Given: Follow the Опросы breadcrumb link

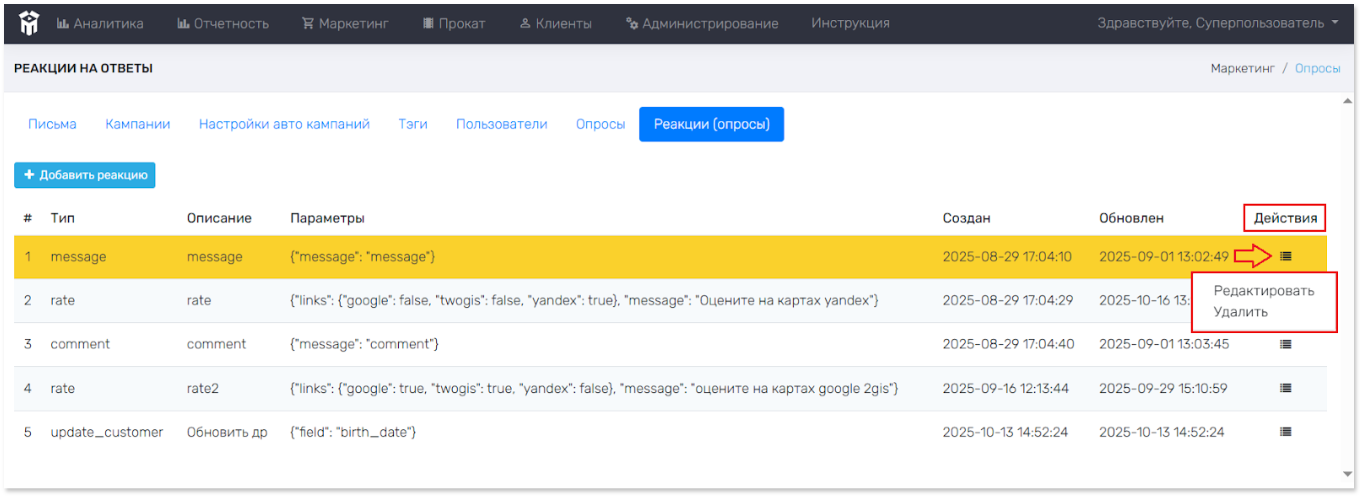Looking at the screenshot, I should pyautogui.click(x=1317, y=69).
